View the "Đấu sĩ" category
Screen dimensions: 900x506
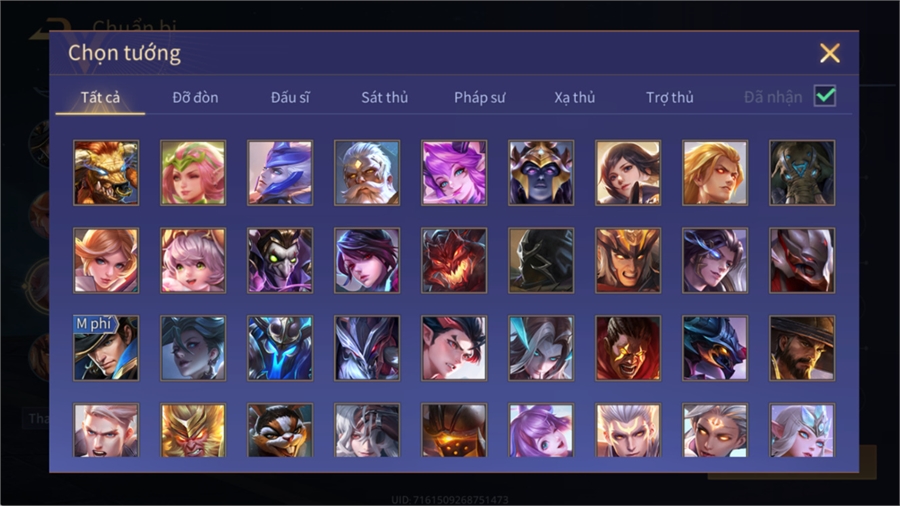click(x=290, y=98)
